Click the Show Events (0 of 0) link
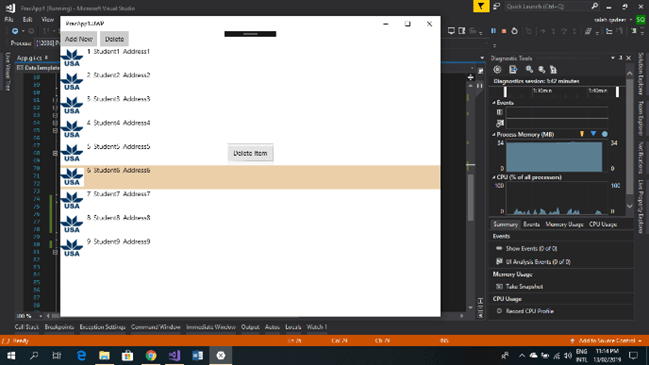This screenshot has width=649, height=365. (531, 248)
